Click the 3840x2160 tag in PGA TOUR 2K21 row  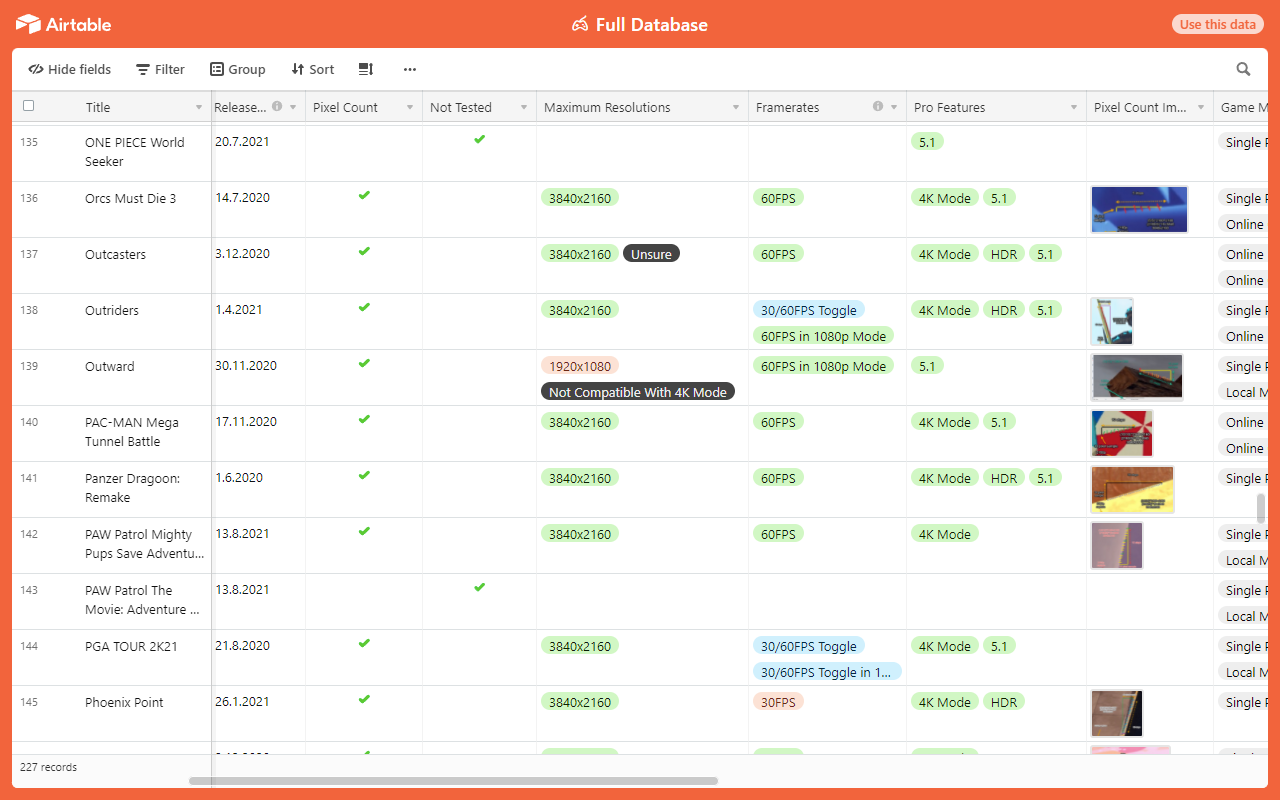[x=580, y=646]
